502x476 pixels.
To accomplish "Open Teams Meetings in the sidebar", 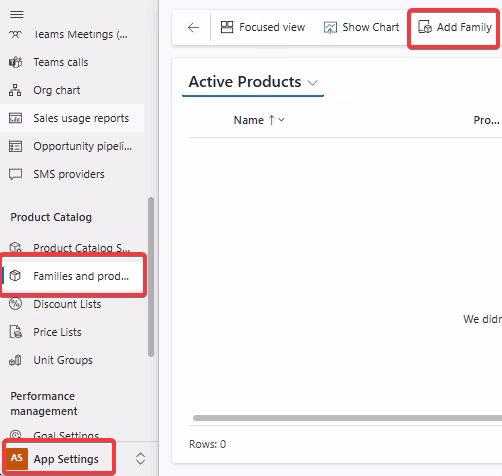I will (72, 34).
